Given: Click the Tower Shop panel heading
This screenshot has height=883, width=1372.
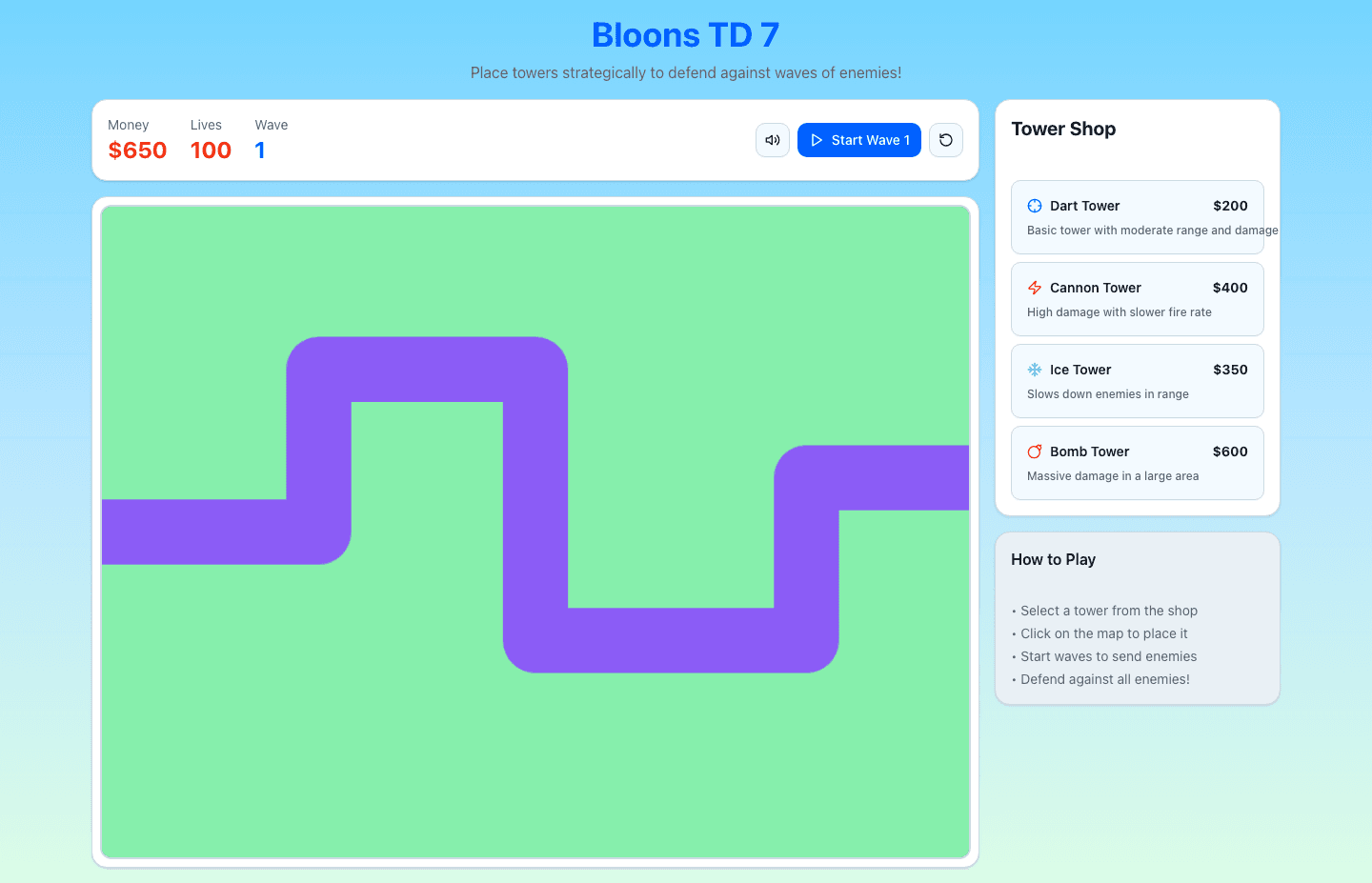Looking at the screenshot, I should point(1063,129).
